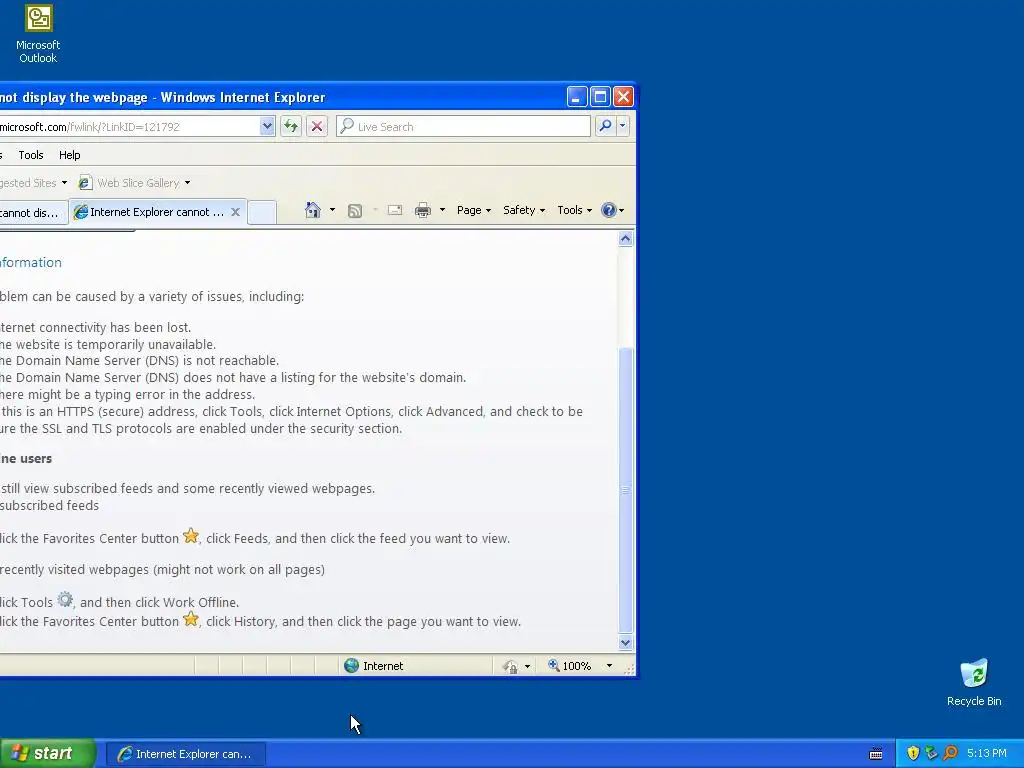Screen dimensions: 1024x768
Task: Minimize the Internet Explorer window
Action: (x=576, y=97)
